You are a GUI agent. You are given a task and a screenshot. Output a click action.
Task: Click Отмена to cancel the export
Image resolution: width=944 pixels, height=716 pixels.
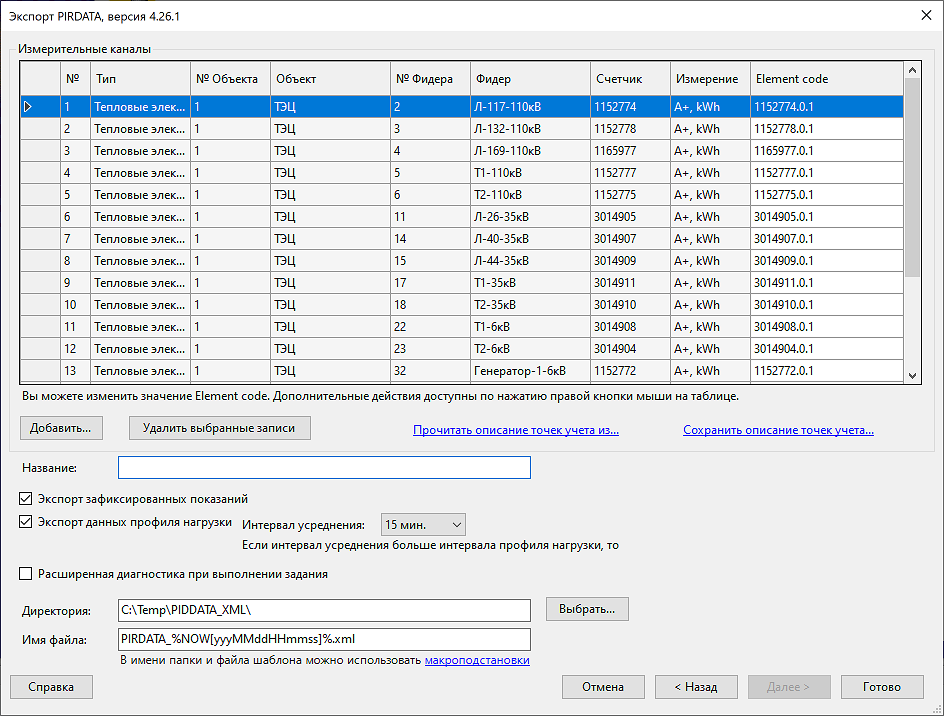(603, 687)
